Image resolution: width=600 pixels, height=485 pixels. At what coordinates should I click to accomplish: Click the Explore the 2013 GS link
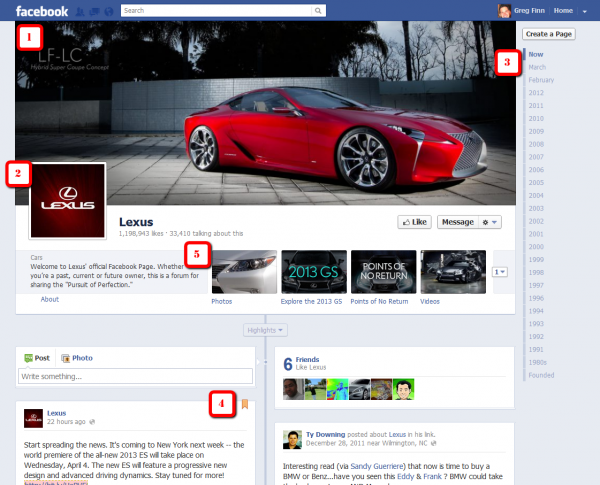tap(311, 301)
